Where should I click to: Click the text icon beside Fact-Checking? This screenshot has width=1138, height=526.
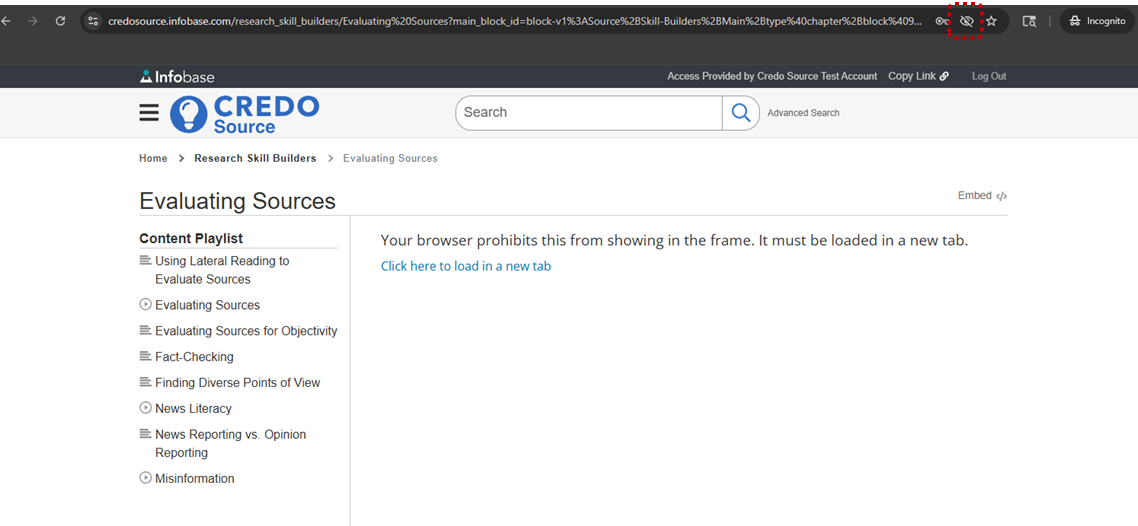[145, 356]
